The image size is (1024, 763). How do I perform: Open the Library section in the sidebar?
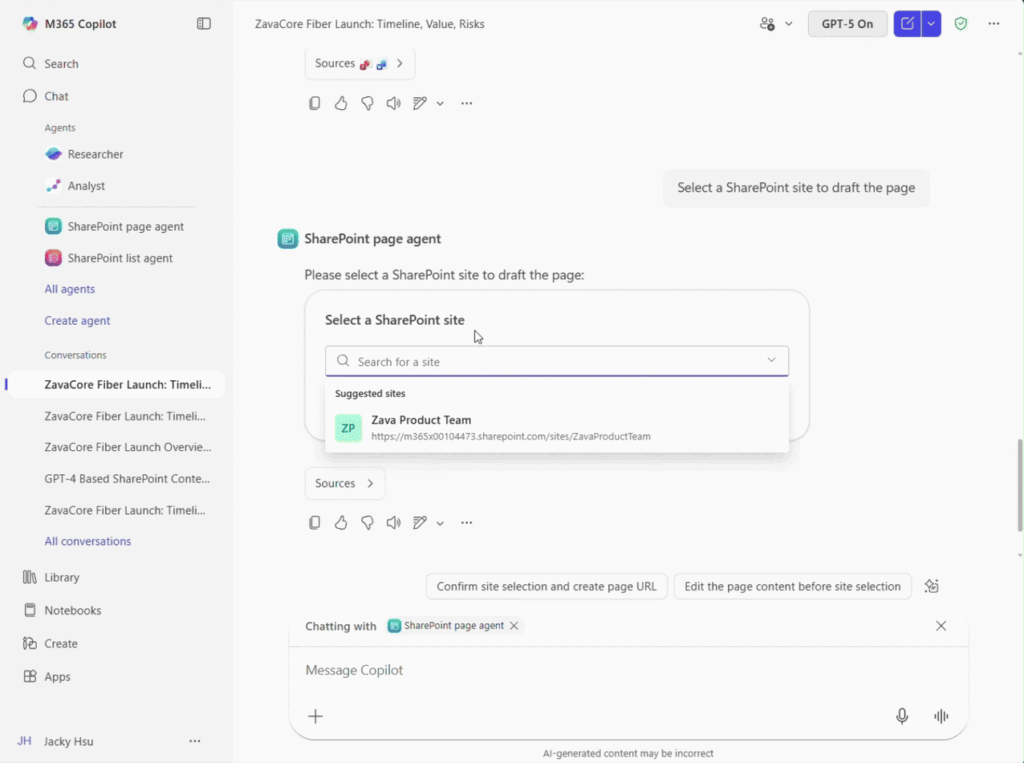61,577
